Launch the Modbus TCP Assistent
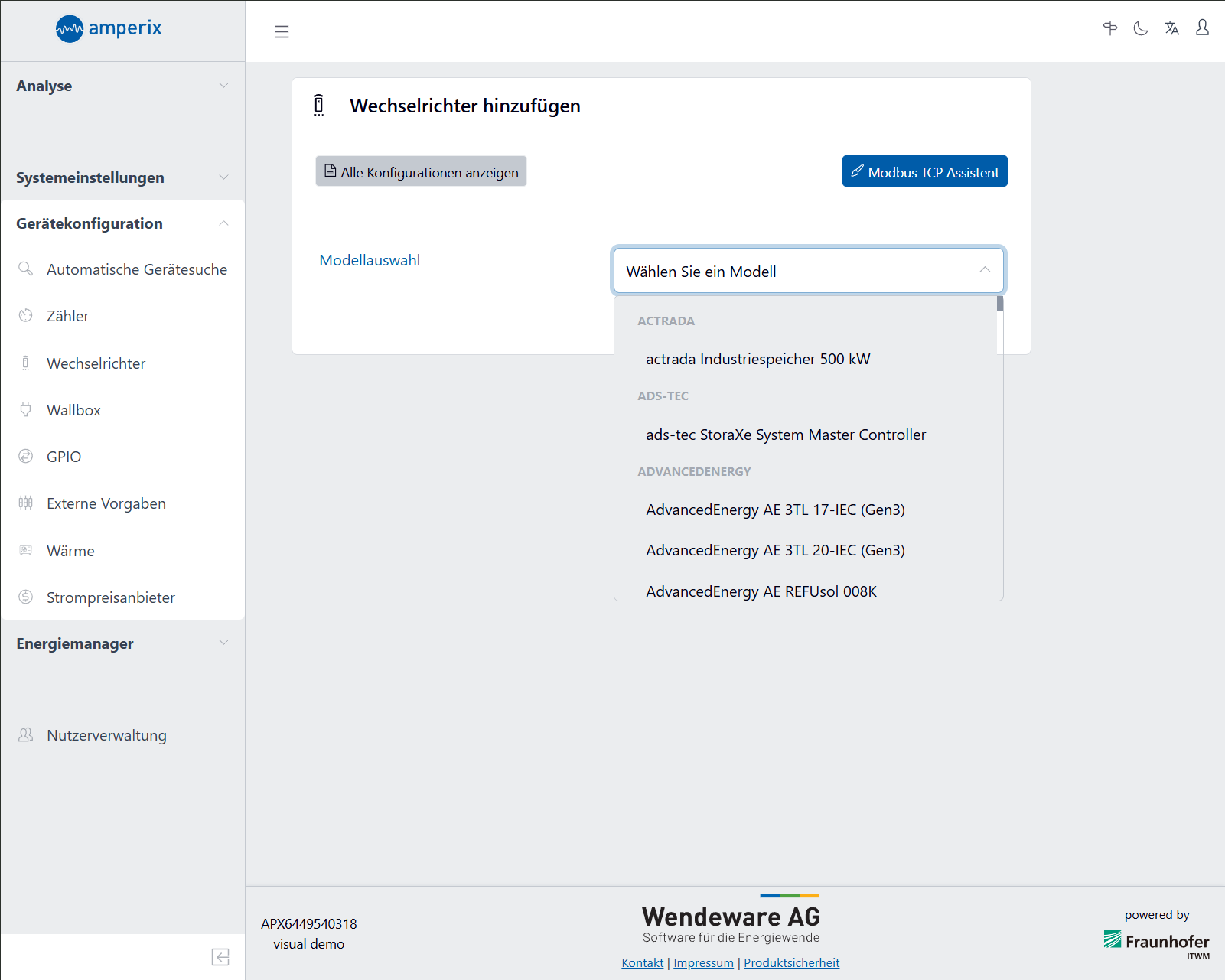The image size is (1225, 980). click(x=924, y=171)
